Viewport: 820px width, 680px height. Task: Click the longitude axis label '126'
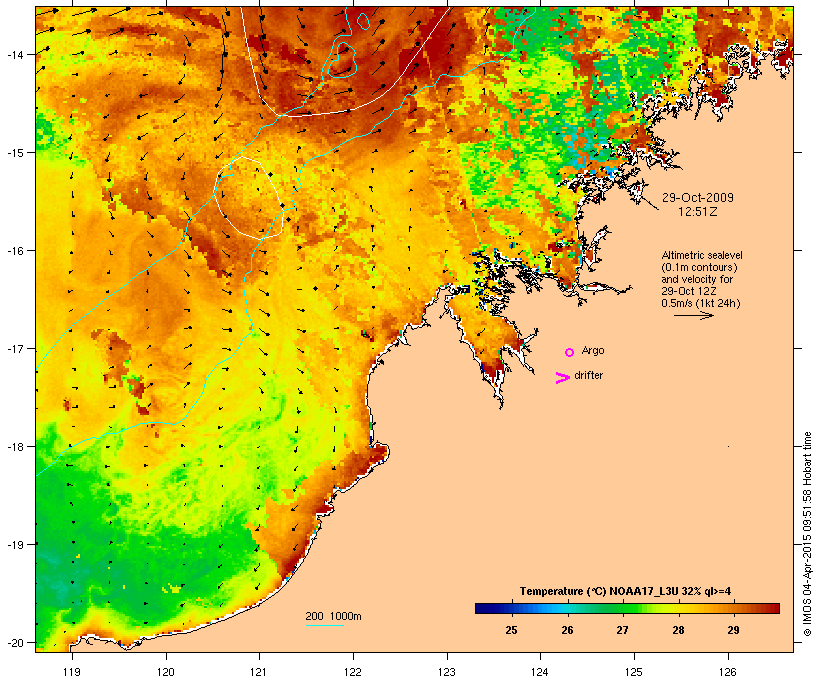[728, 672]
